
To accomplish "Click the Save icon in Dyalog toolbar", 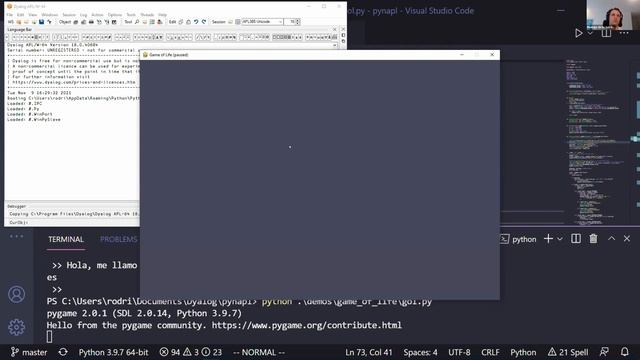I will [x=41, y=22].
